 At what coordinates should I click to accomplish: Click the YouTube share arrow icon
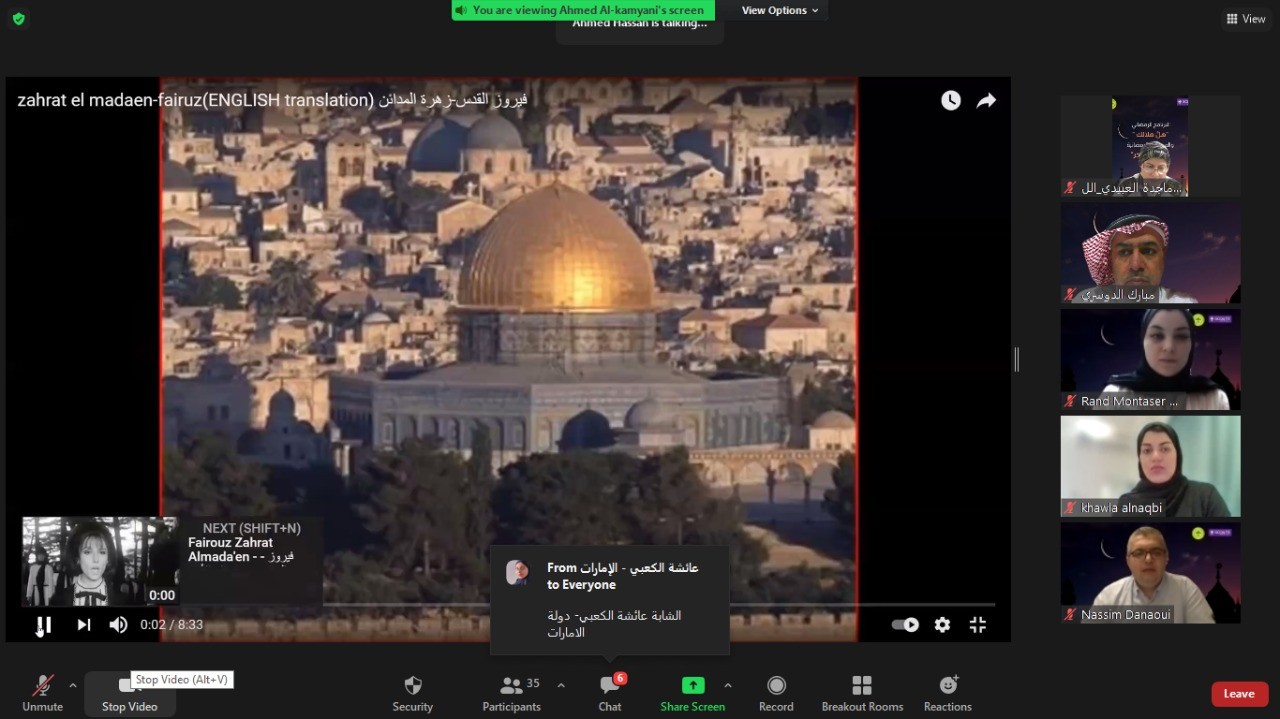(986, 100)
